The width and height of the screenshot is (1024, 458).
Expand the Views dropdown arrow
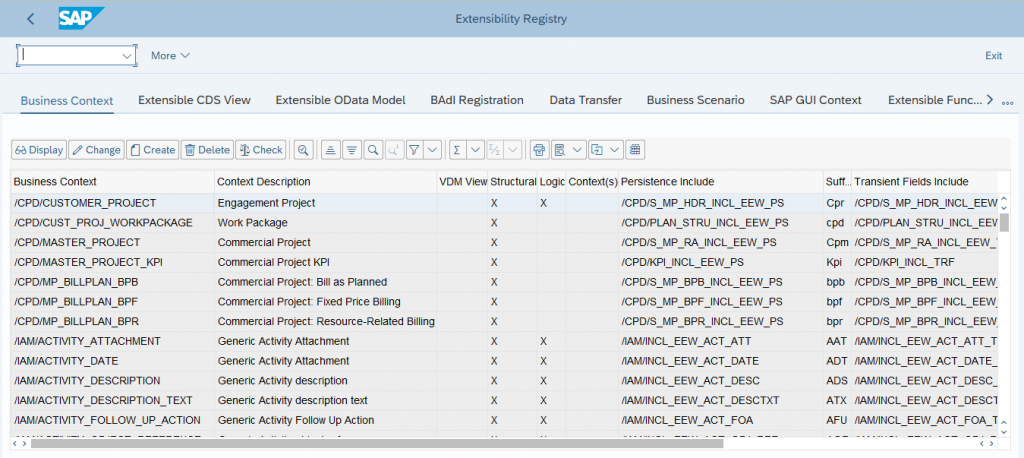point(577,150)
